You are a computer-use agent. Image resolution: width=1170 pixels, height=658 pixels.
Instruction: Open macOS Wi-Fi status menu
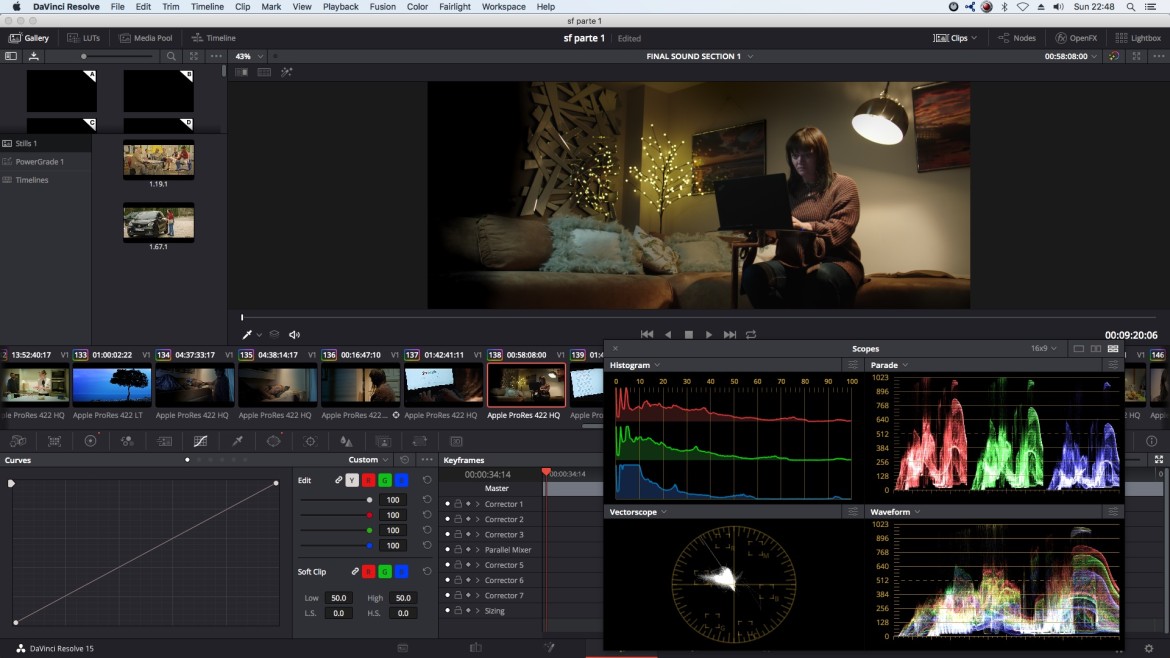click(x=1022, y=7)
